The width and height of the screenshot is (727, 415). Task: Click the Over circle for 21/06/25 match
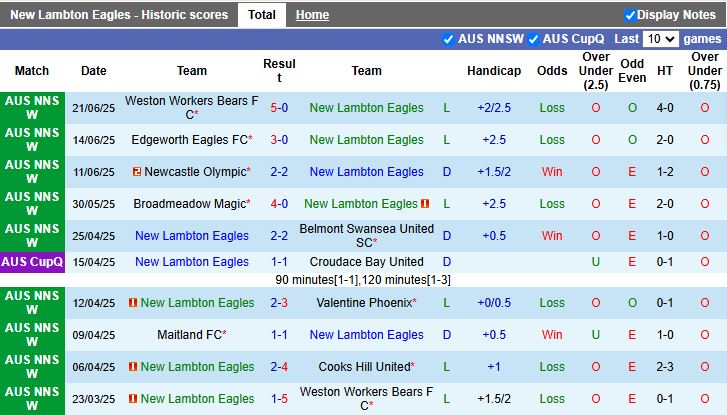[596, 108]
